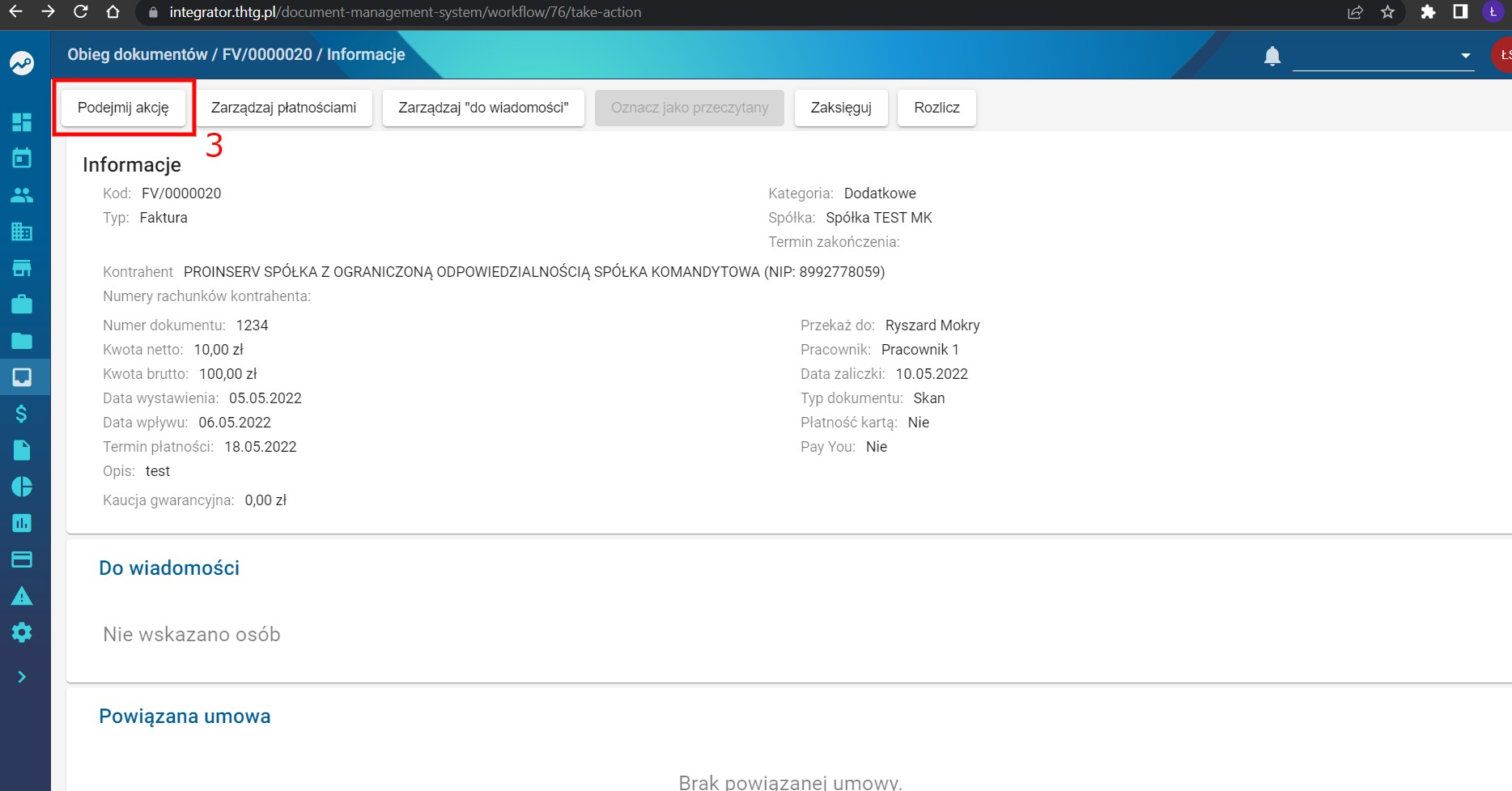
Task: Open Zarządzaj "do wiadomości" button
Action: click(x=483, y=108)
